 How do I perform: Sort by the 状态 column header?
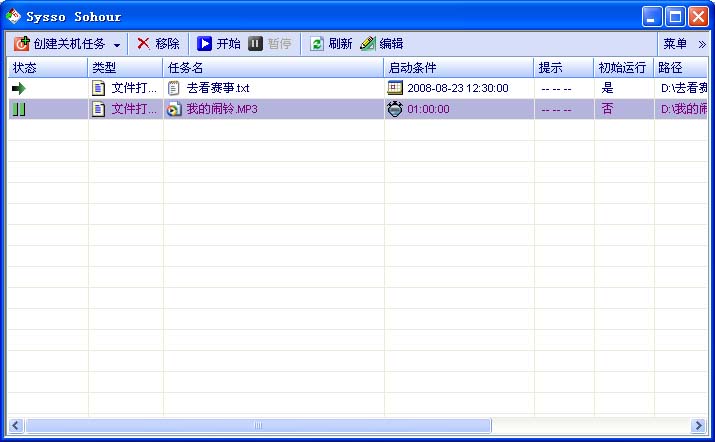pos(47,68)
